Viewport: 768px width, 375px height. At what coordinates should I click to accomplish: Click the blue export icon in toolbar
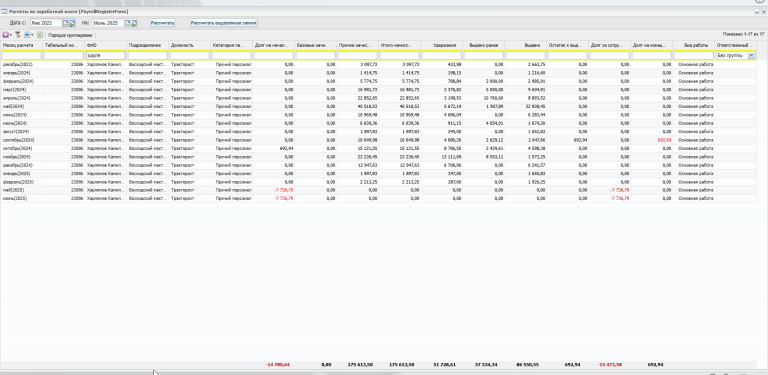click(27, 35)
